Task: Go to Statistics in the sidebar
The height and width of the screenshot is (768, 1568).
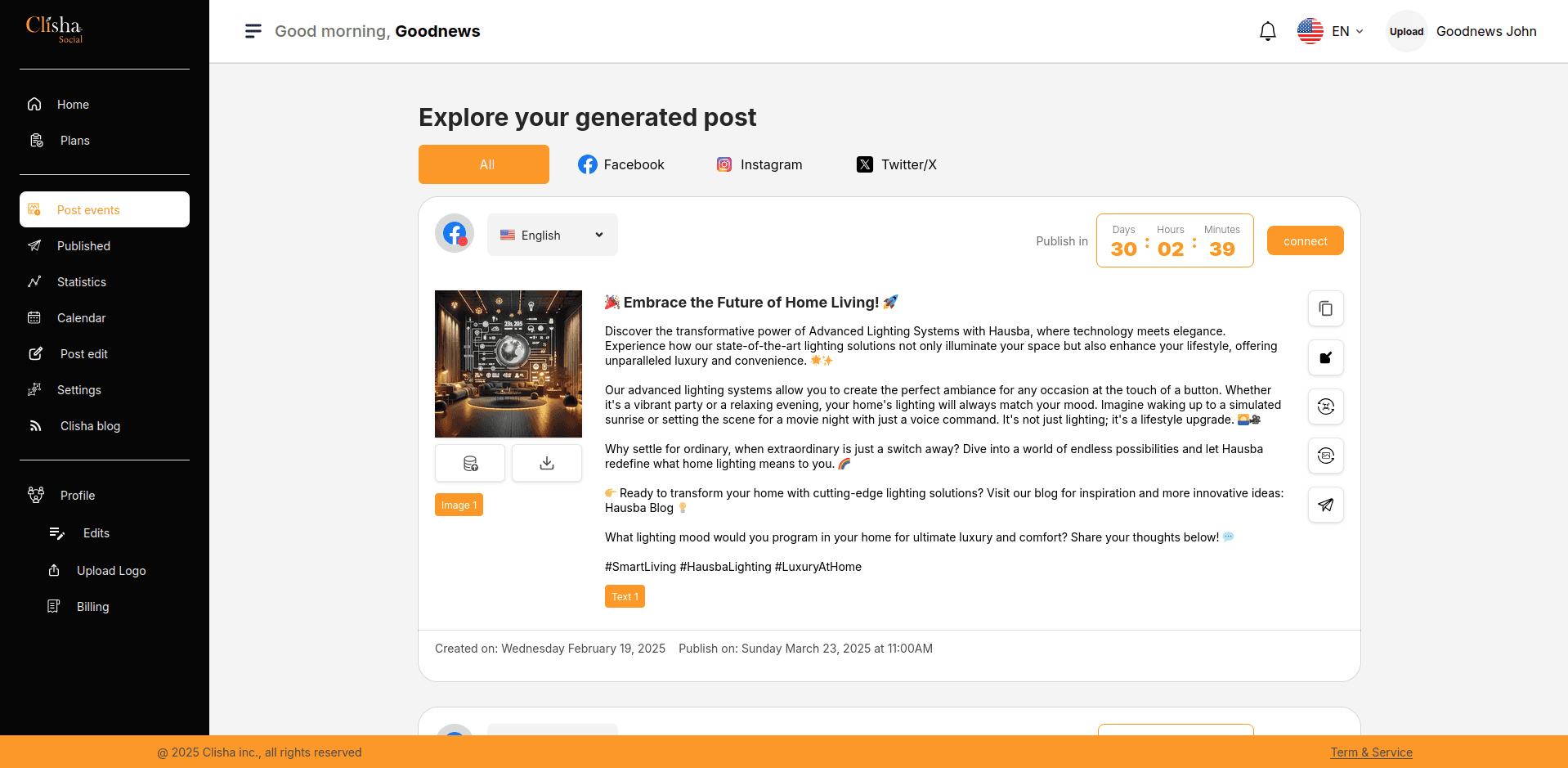Action: tap(82, 282)
